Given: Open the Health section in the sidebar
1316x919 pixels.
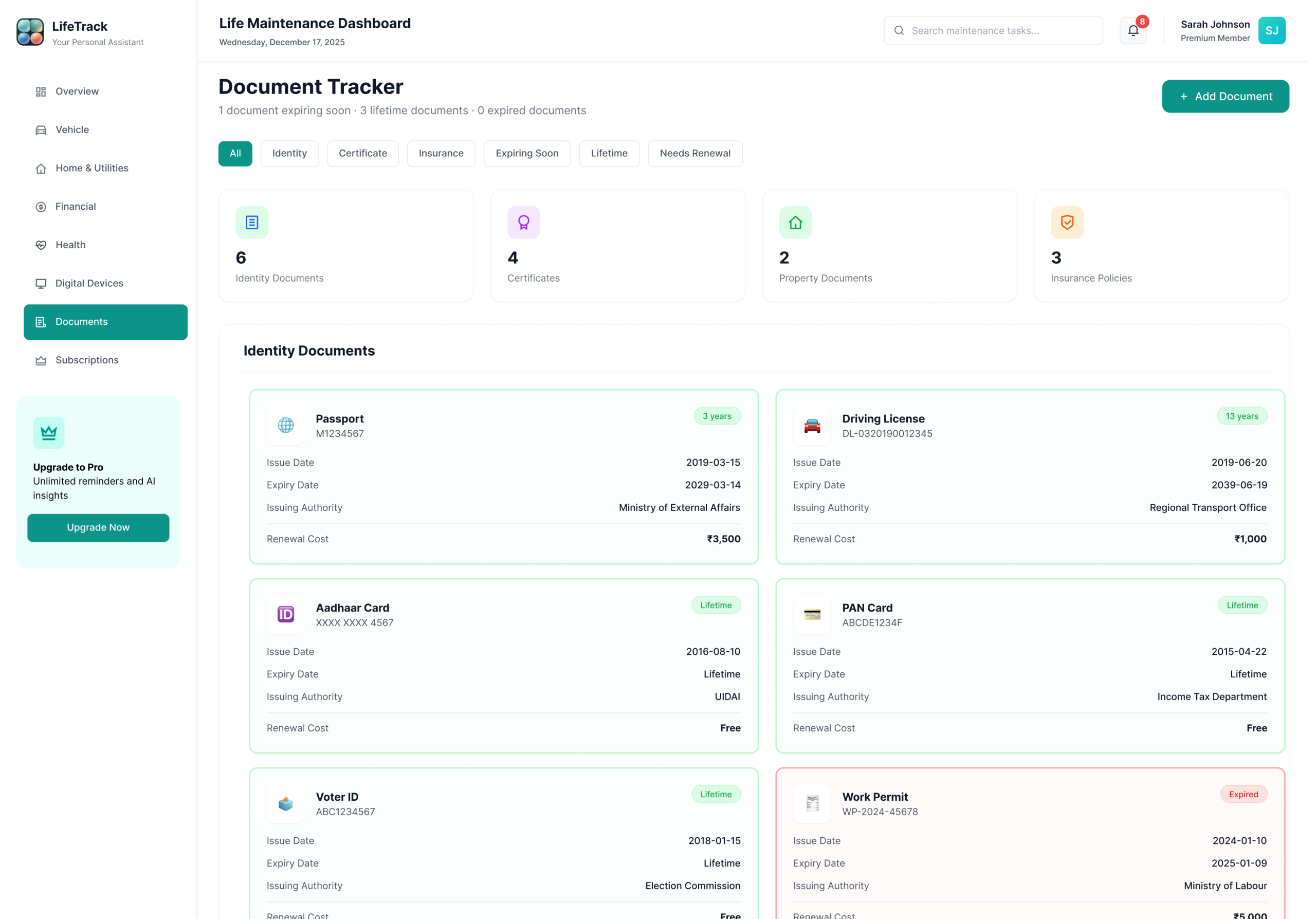Looking at the screenshot, I should (x=70, y=245).
